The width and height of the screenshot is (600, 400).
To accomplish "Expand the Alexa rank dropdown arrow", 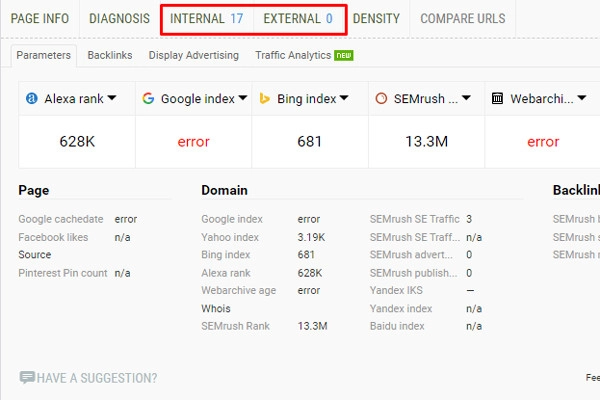I will pyautogui.click(x=111, y=98).
